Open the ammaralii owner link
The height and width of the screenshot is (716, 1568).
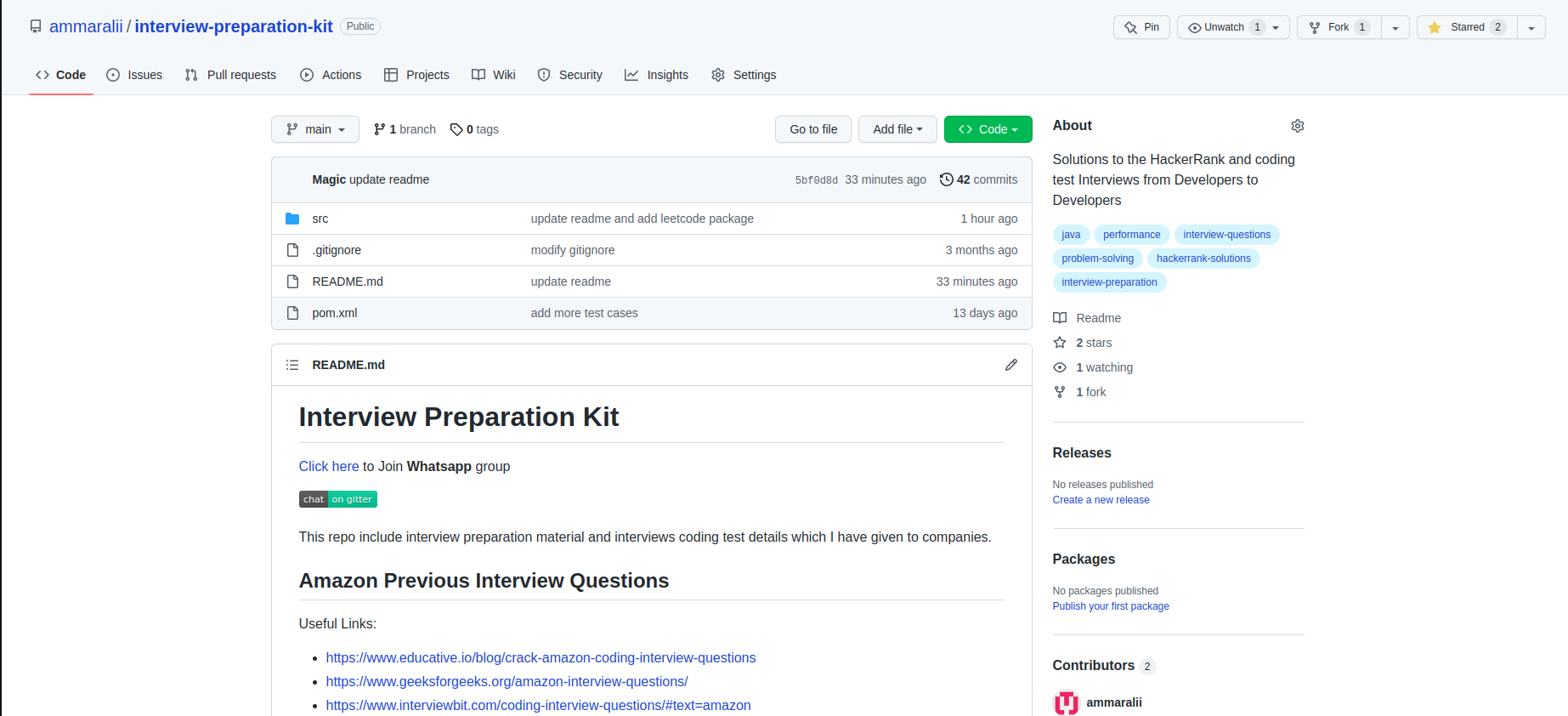86,26
